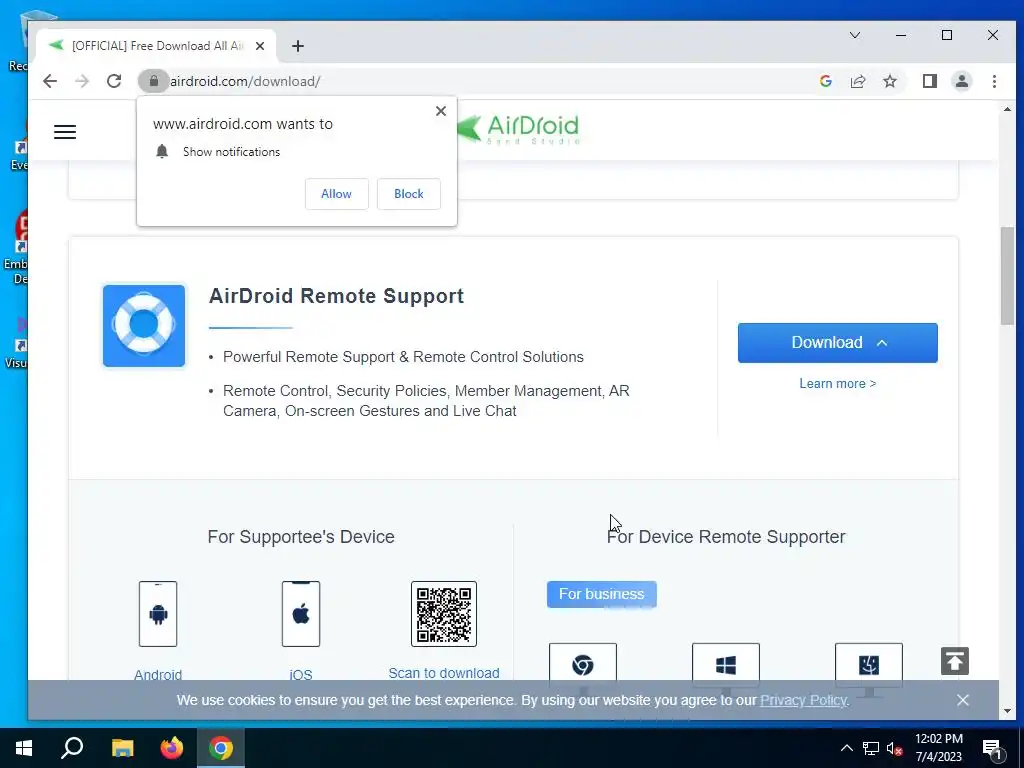Open the Windows Start menu
The height and width of the screenshot is (768, 1024).
point(24,748)
